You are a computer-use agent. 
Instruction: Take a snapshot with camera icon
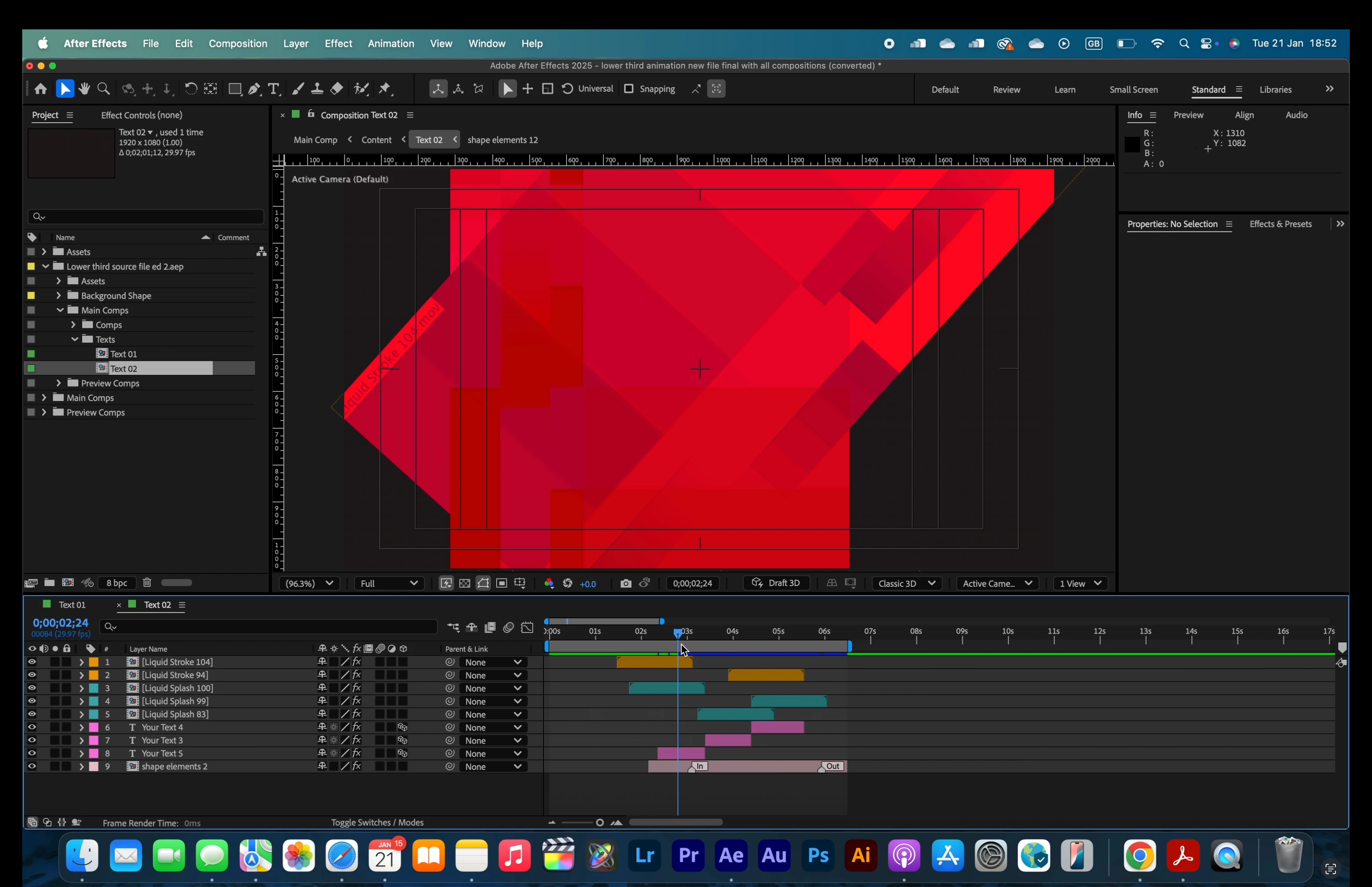(x=625, y=584)
